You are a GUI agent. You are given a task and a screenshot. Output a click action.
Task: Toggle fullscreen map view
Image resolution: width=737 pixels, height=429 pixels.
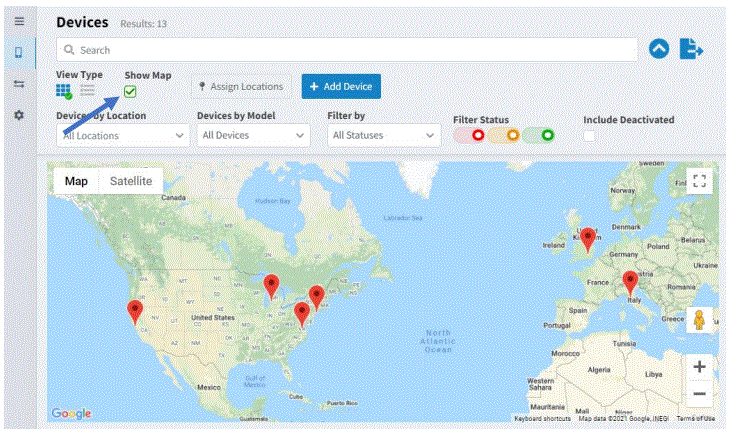click(x=699, y=181)
